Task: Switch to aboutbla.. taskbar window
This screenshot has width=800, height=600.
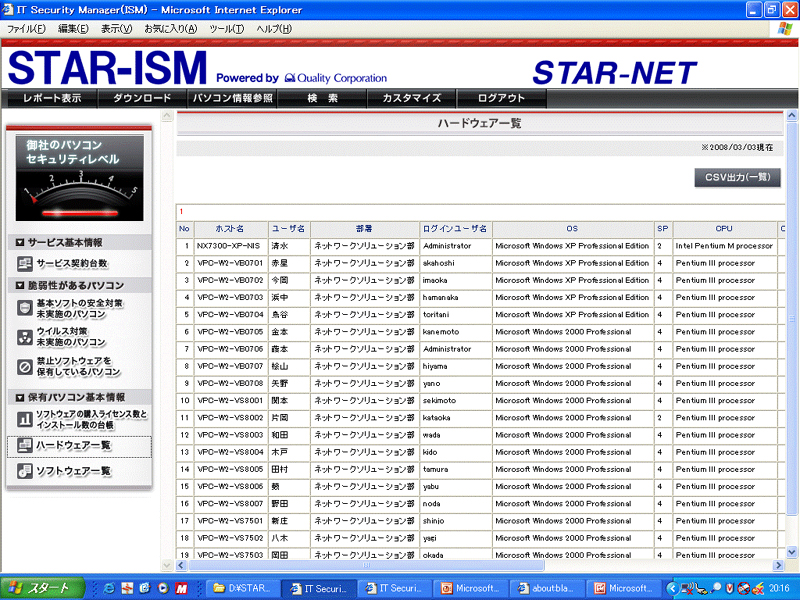Action: point(546,588)
